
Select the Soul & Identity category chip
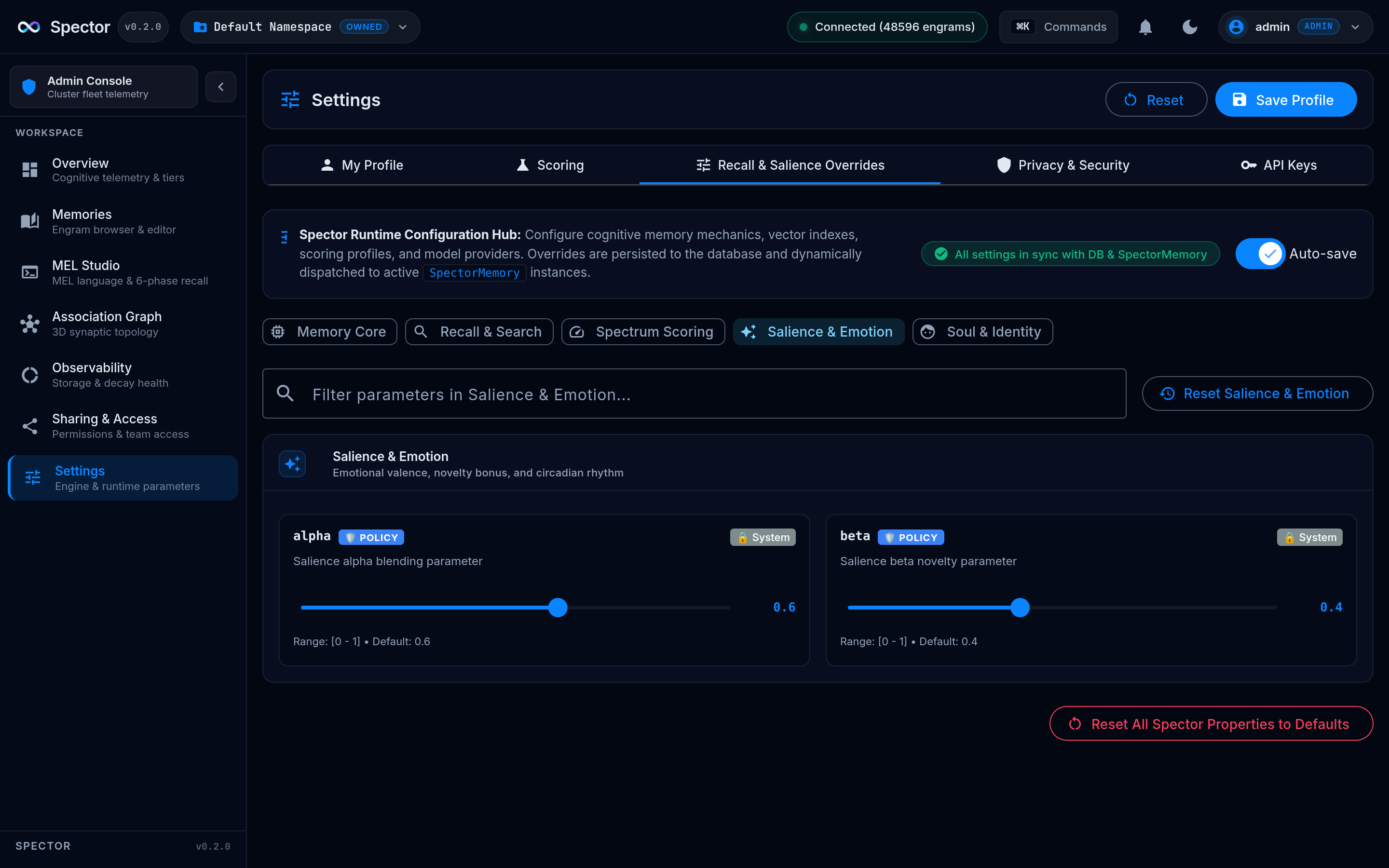[x=982, y=332]
